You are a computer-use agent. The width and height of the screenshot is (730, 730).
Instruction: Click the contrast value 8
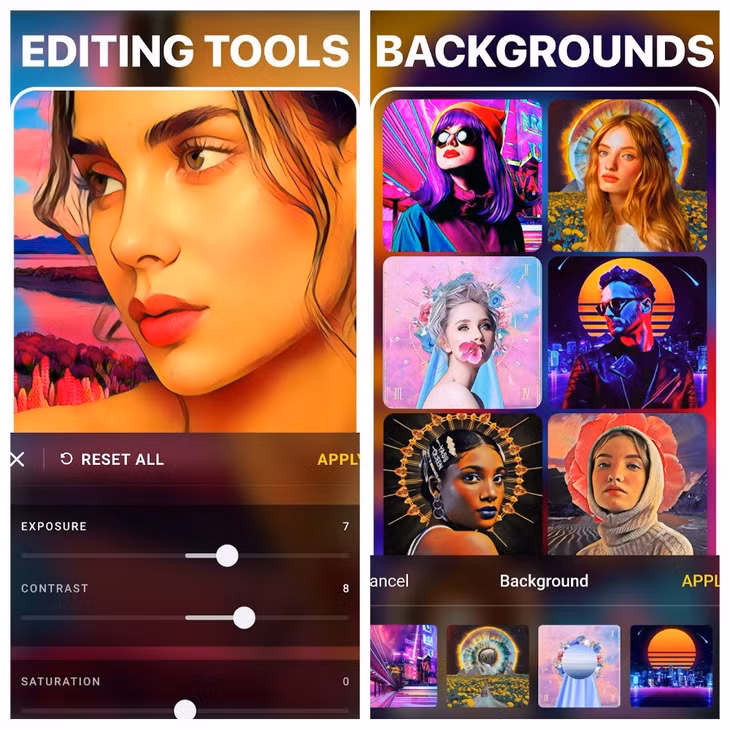346,588
